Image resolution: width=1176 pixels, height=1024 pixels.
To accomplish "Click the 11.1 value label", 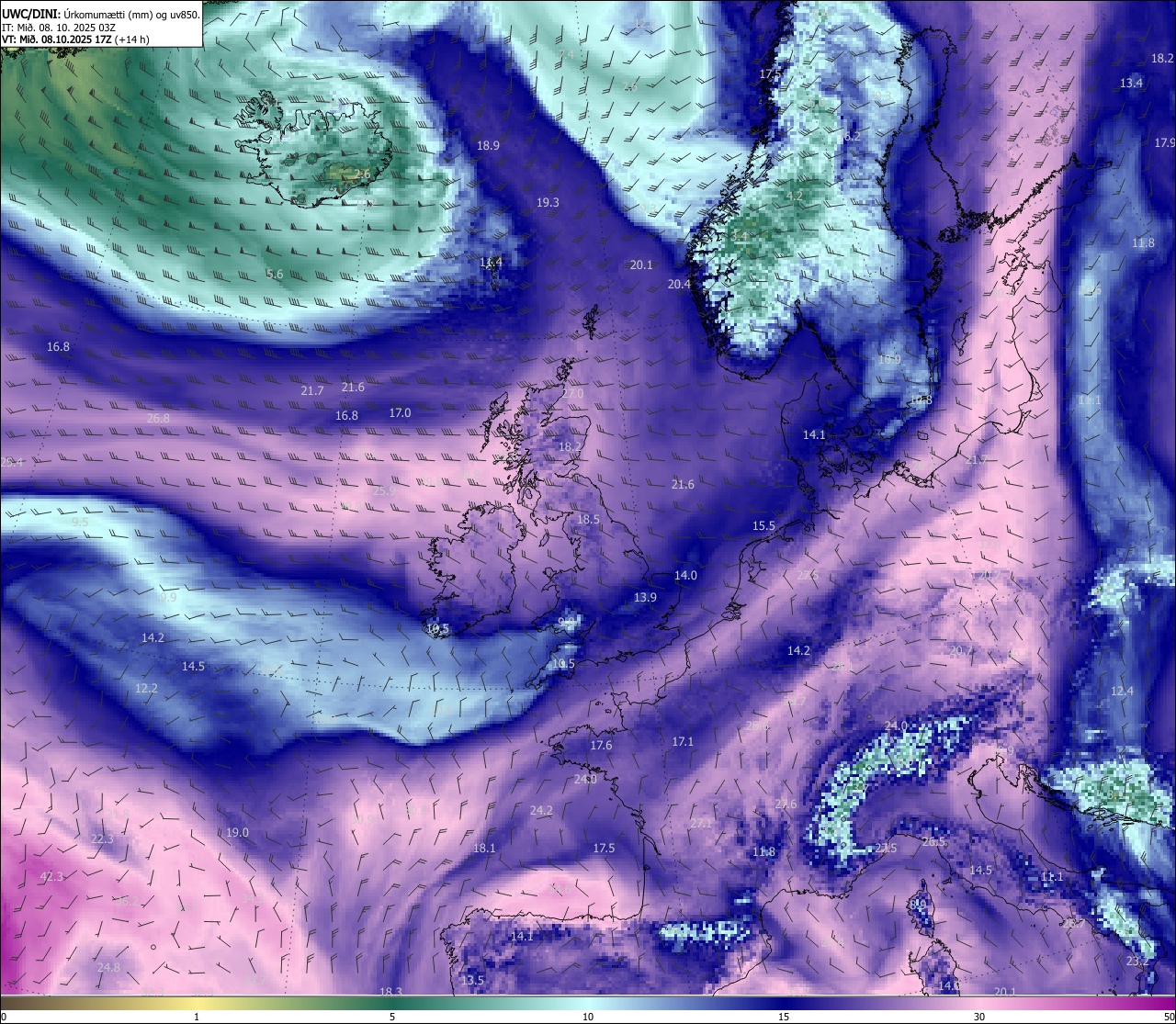I will click(1052, 876).
